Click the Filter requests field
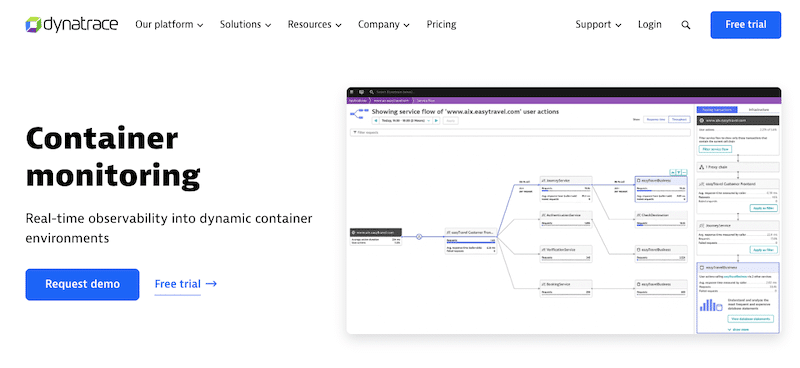The image size is (800, 368). coord(520,132)
